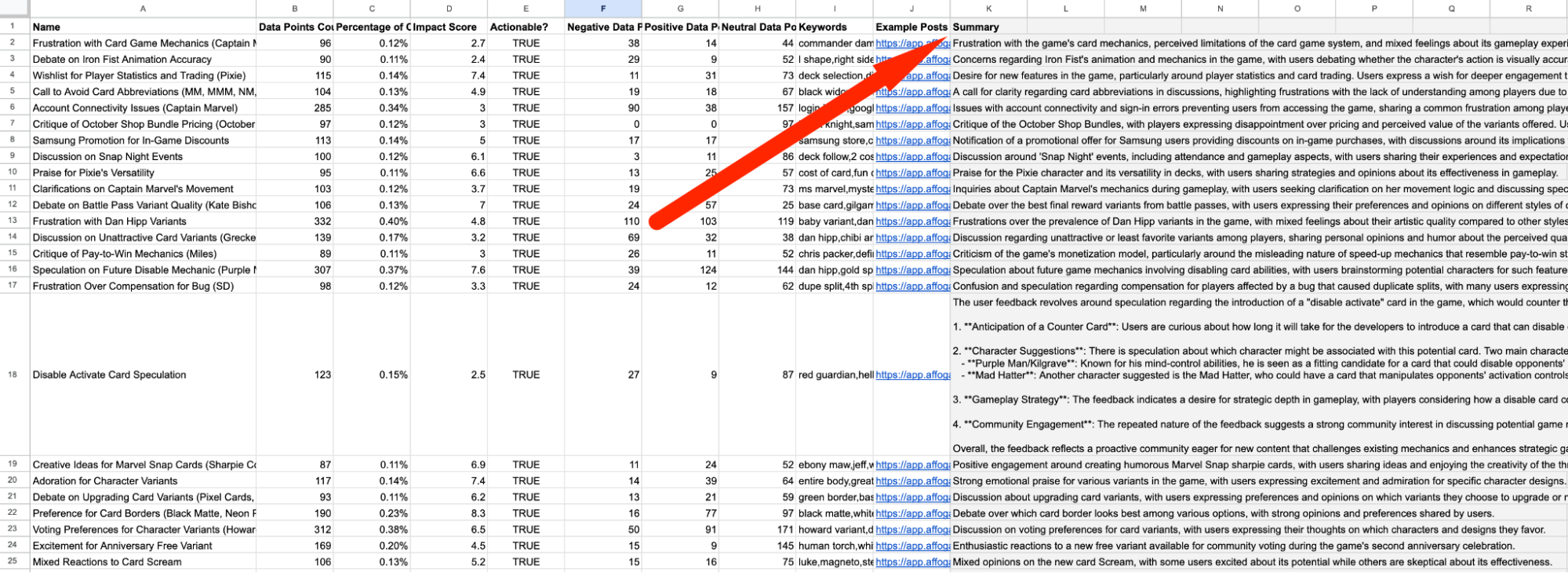Select the "Praise for Pixie's Versatility" name cell

pos(143,173)
